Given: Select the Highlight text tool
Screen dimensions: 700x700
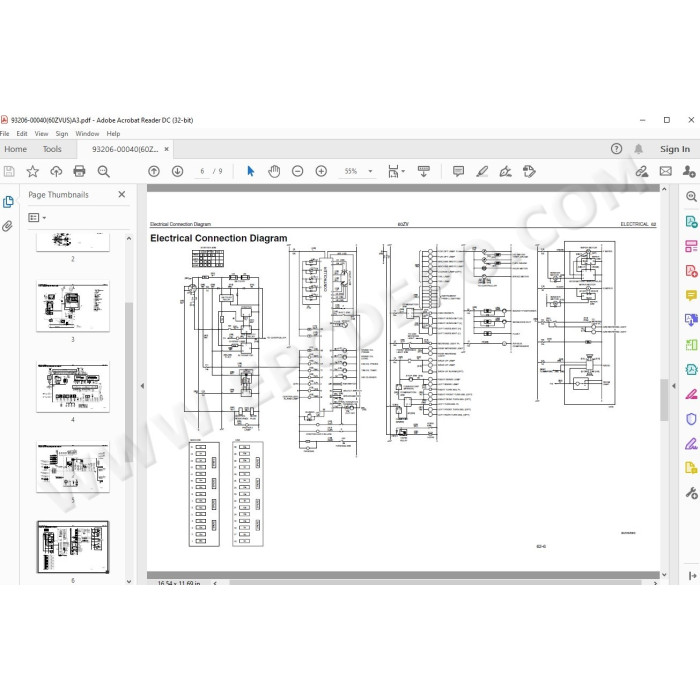Looking at the screenshot, I should (x=482, y=171).
